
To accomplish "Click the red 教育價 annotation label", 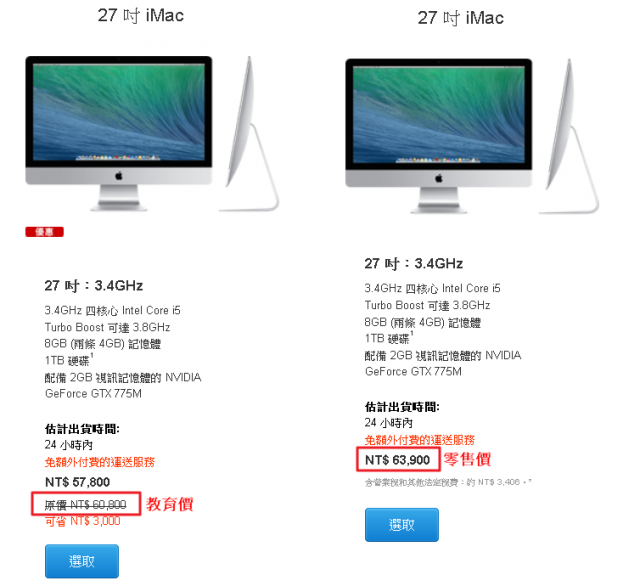I will (170, 504).
